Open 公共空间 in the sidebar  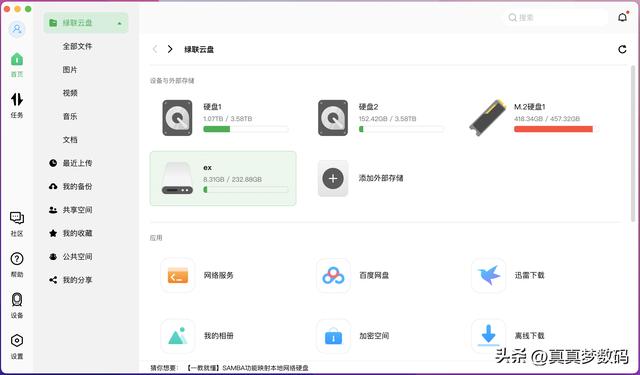(71, 257)
